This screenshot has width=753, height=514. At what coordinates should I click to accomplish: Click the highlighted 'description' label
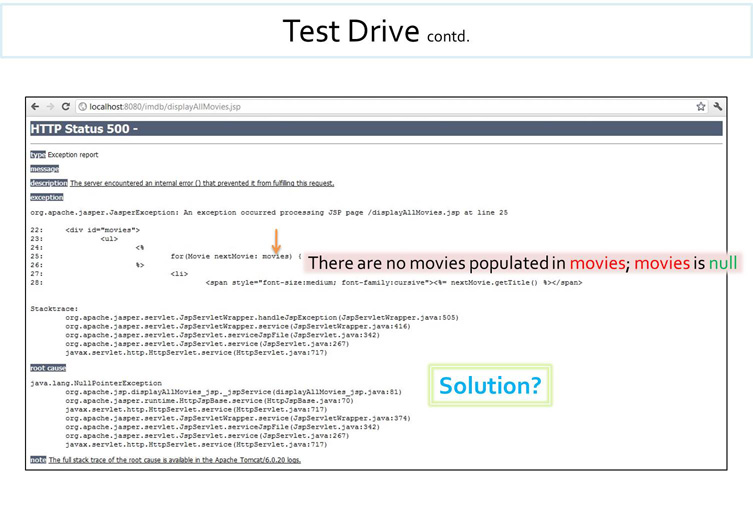48,183
